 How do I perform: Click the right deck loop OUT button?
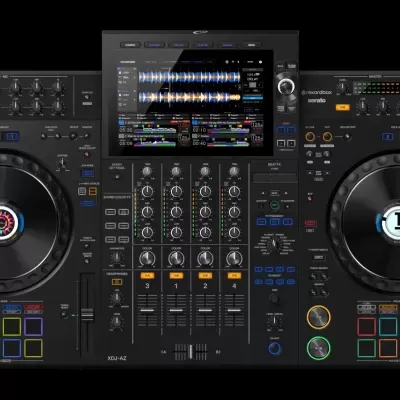(x=327, y=137)
